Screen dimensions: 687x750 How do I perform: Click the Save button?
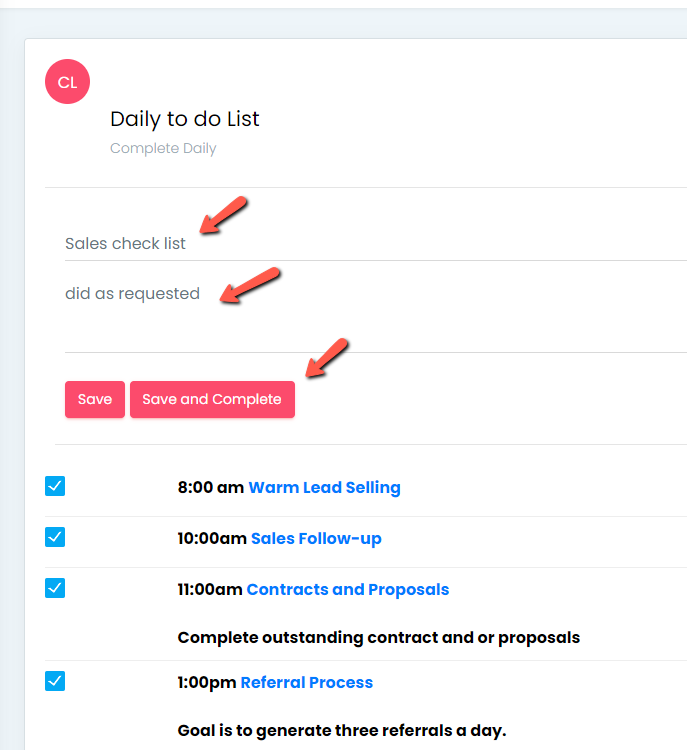pos(95,399)
